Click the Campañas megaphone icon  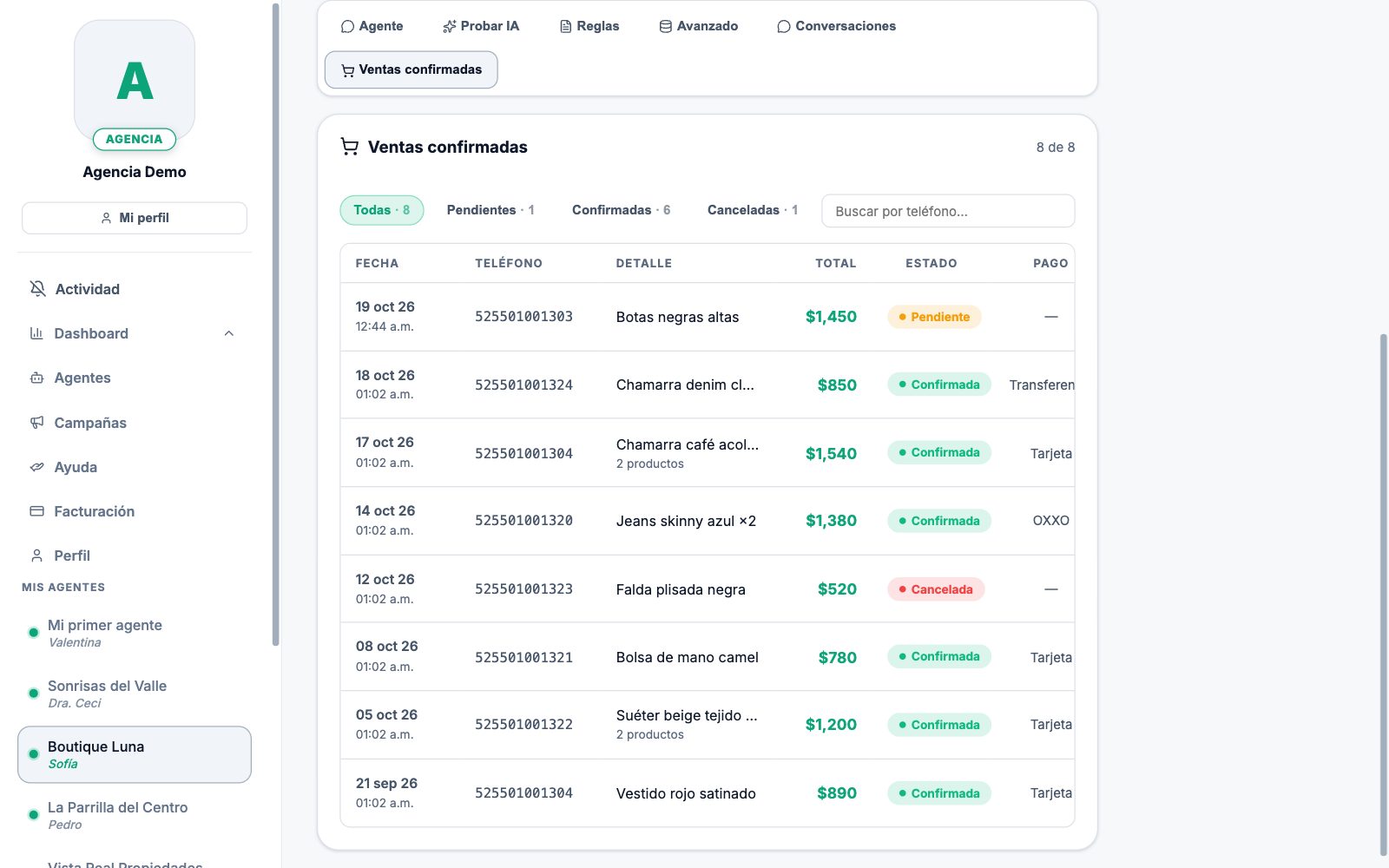[36, 423]
